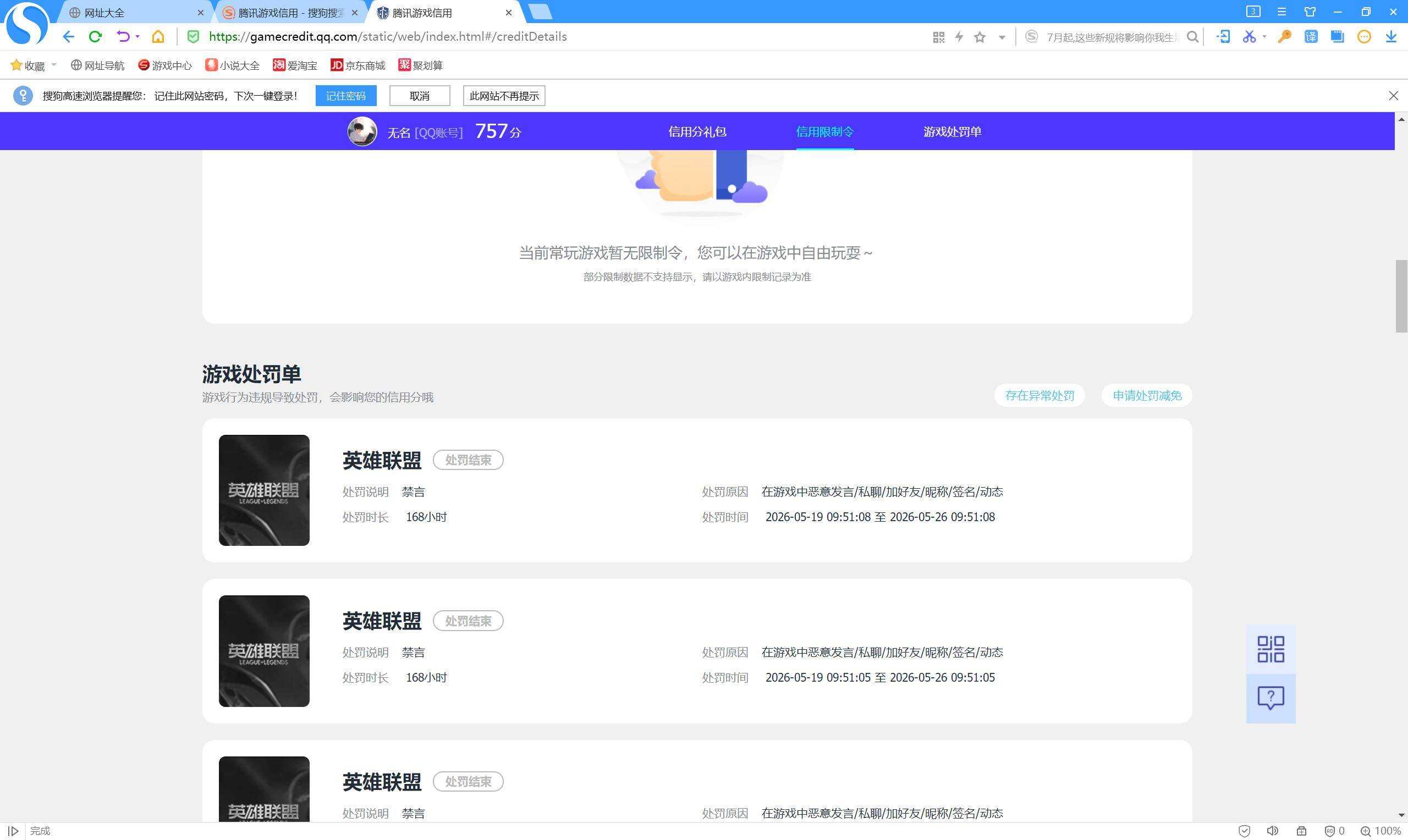Click 取消 in the password prompt
1408x840 pixels.
[420, 96]
